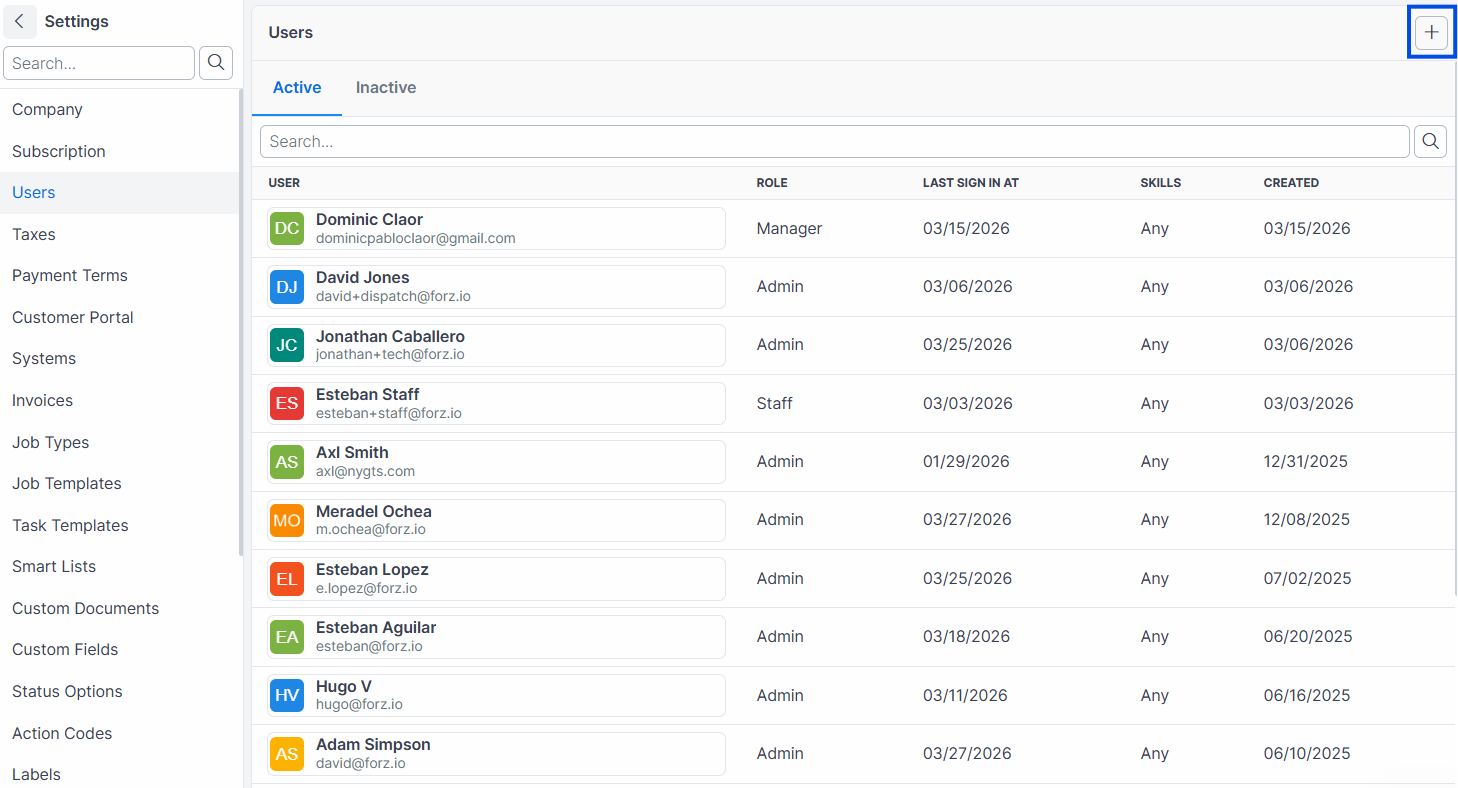Click the sidebar vertical scrollbar
Viewport: 1458px width, 788px height.
241,322
